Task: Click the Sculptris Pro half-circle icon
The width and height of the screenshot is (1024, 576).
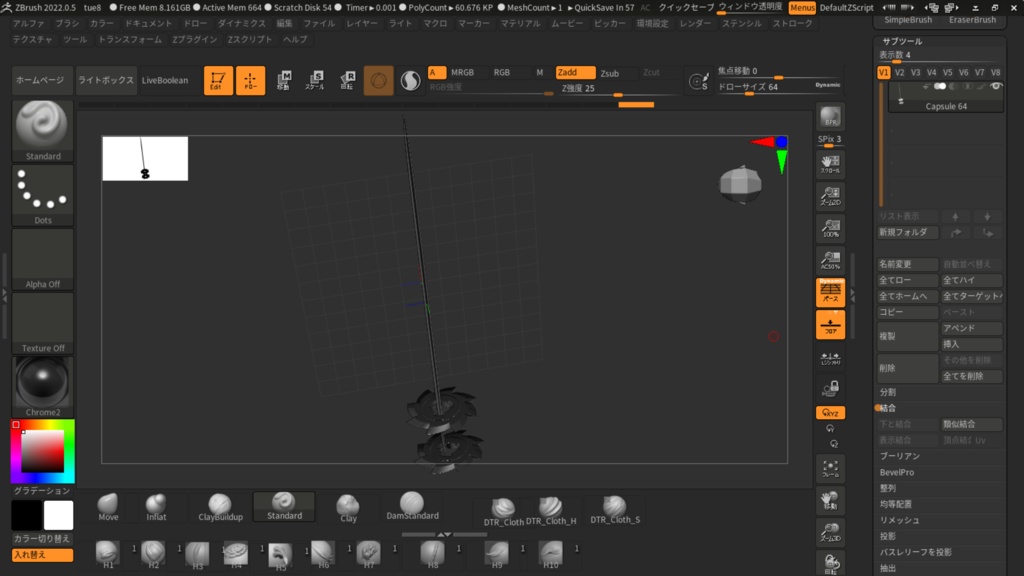Action: (410, 80)
